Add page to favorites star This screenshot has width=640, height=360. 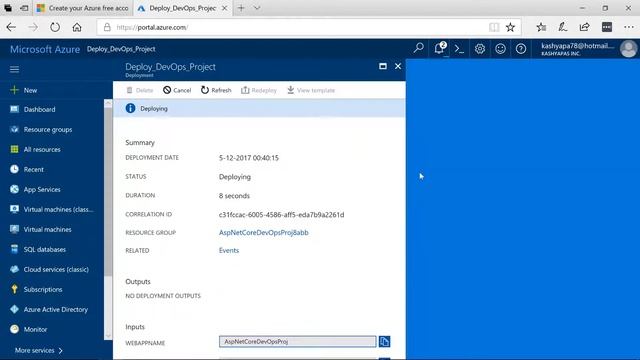tap(510, 27)
